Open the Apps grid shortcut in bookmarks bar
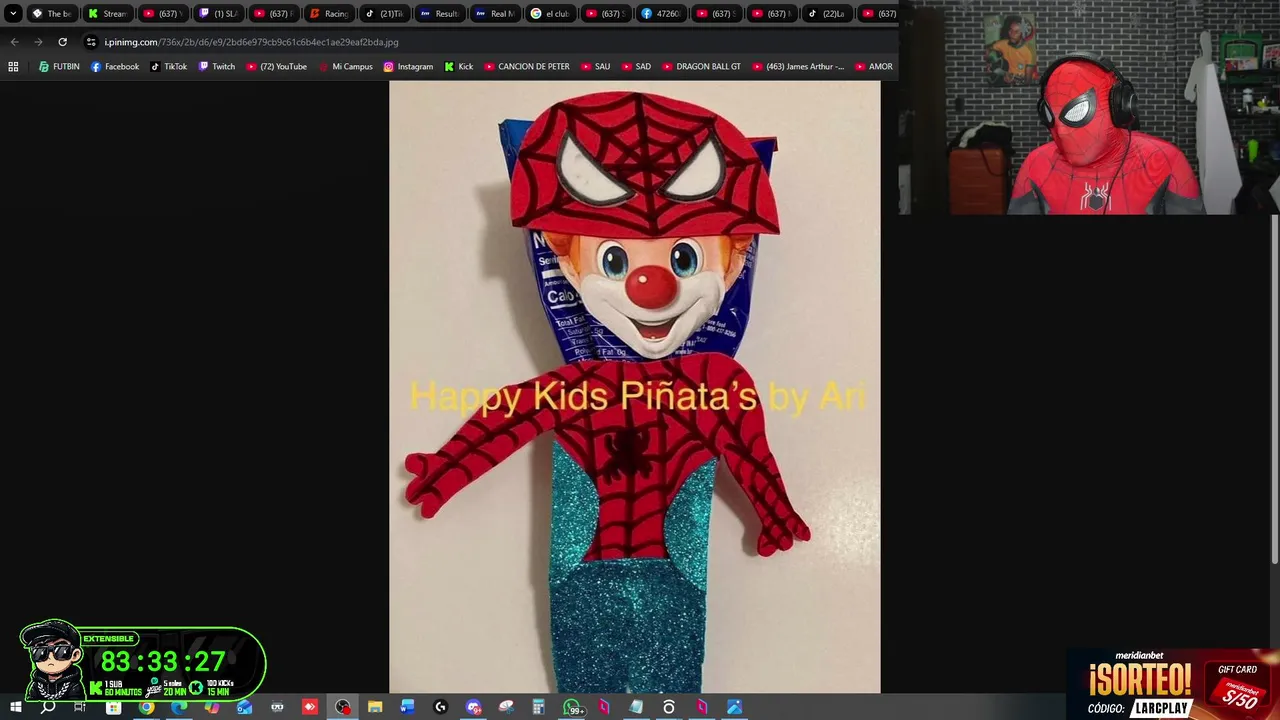Image resolution: width=1280 pixels, height=720 pixels. [x=13, y=67]
